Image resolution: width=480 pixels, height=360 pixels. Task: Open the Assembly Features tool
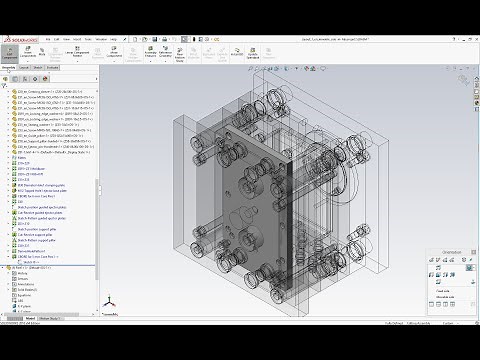(x=150, y=52)
